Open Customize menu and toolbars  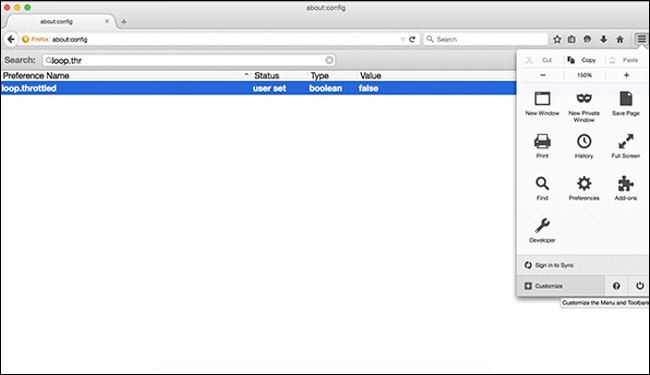[x=560, y=285]
